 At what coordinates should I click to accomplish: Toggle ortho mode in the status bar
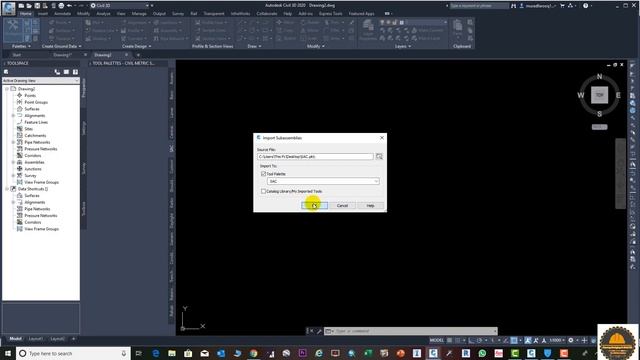[x=471, y=340]
